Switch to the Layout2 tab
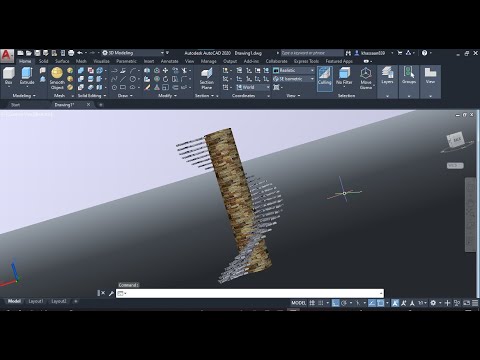 point(59,301)
